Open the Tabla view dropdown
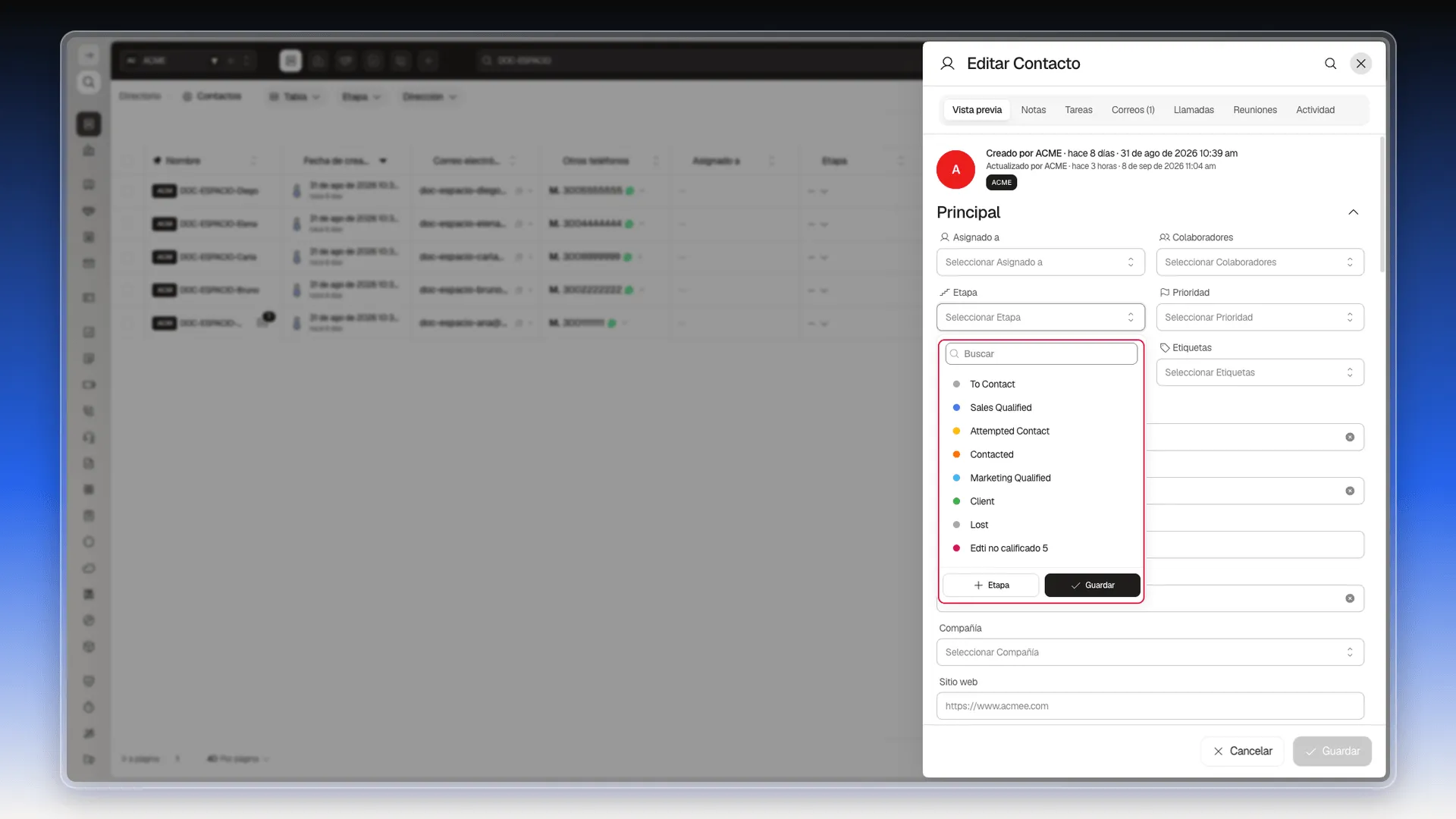1456x819 pixels. click(295, 97)
